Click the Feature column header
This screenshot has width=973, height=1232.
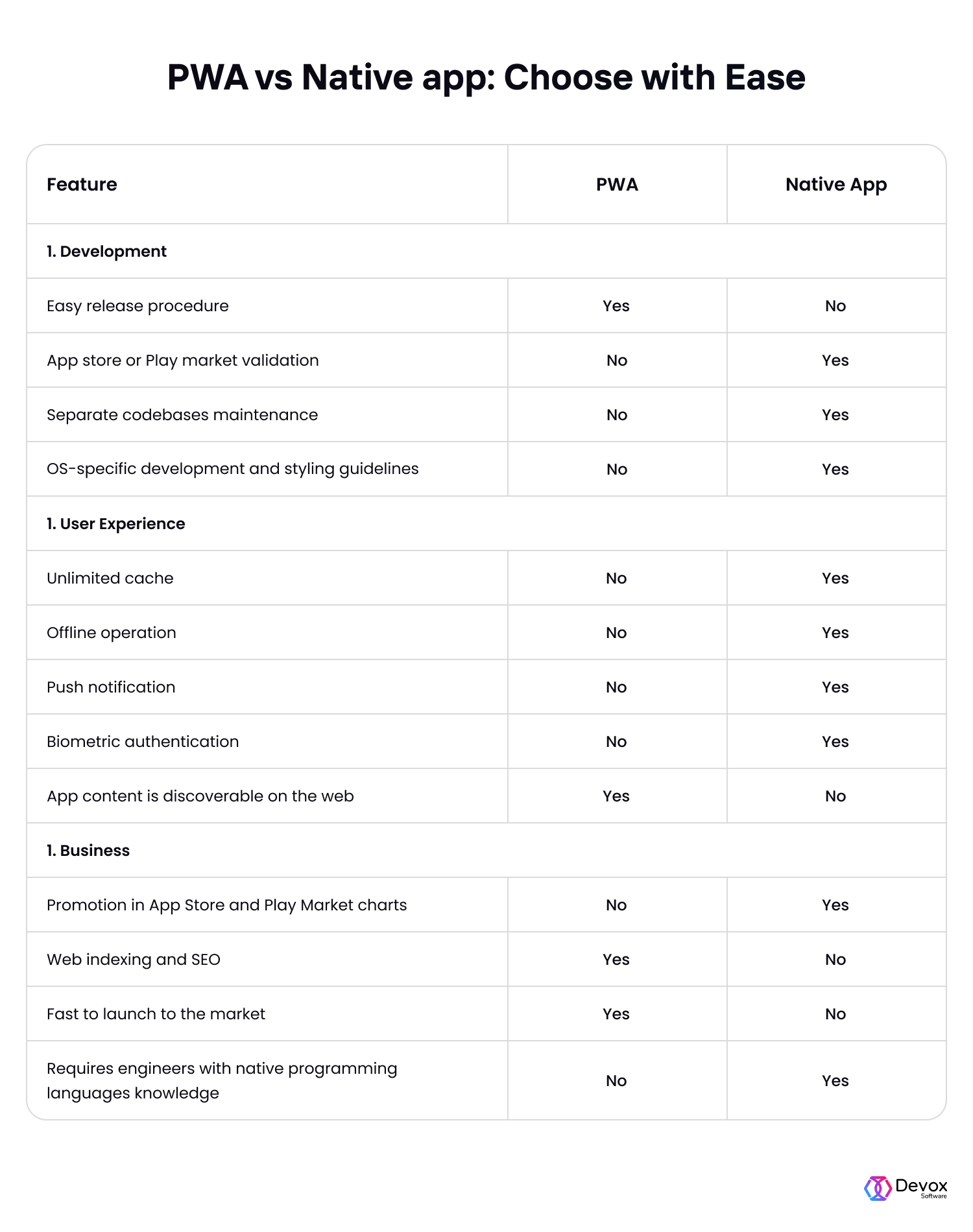click(x=82, y=185)
